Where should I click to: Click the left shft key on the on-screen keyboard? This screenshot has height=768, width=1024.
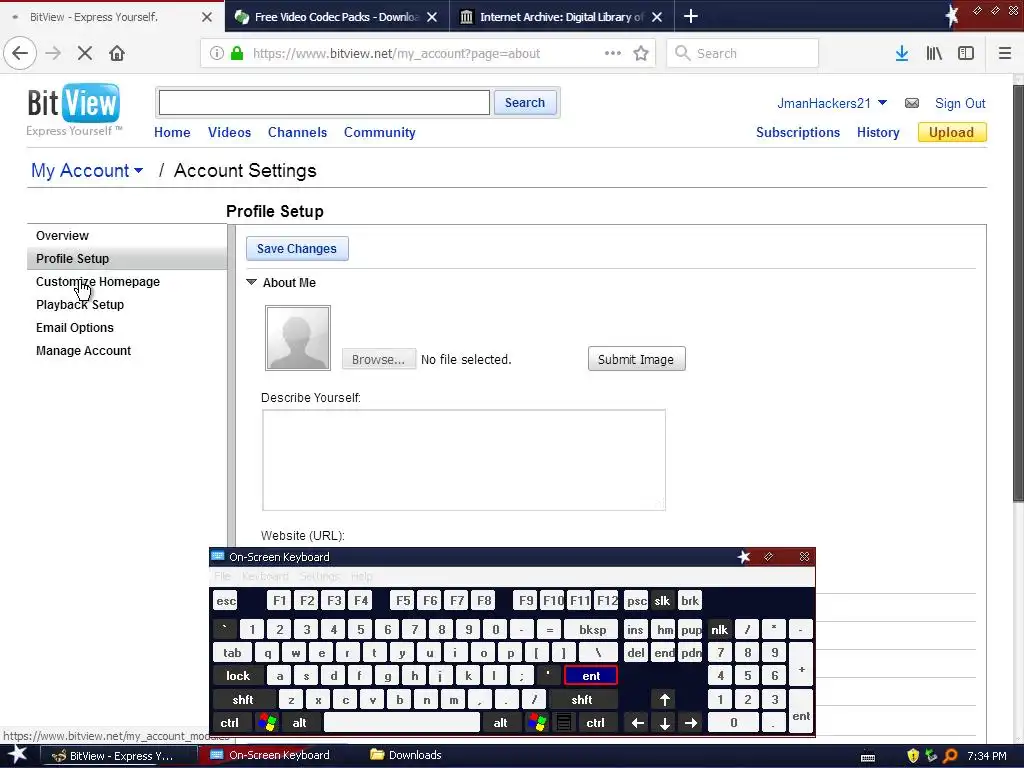pos(243,699)
